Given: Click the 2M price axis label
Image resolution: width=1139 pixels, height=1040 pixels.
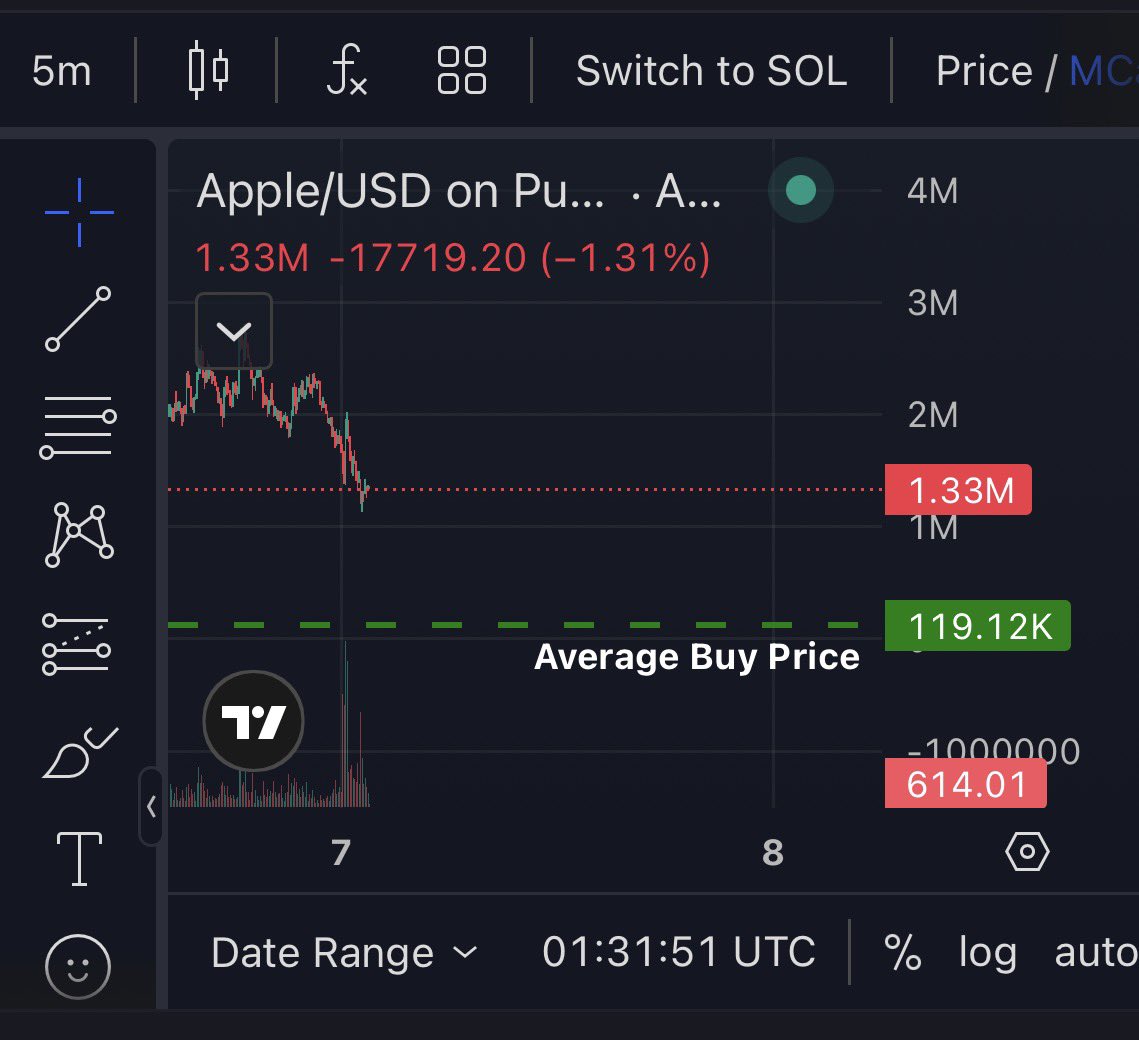Looking at the screenshot, I should click(933, 415).
